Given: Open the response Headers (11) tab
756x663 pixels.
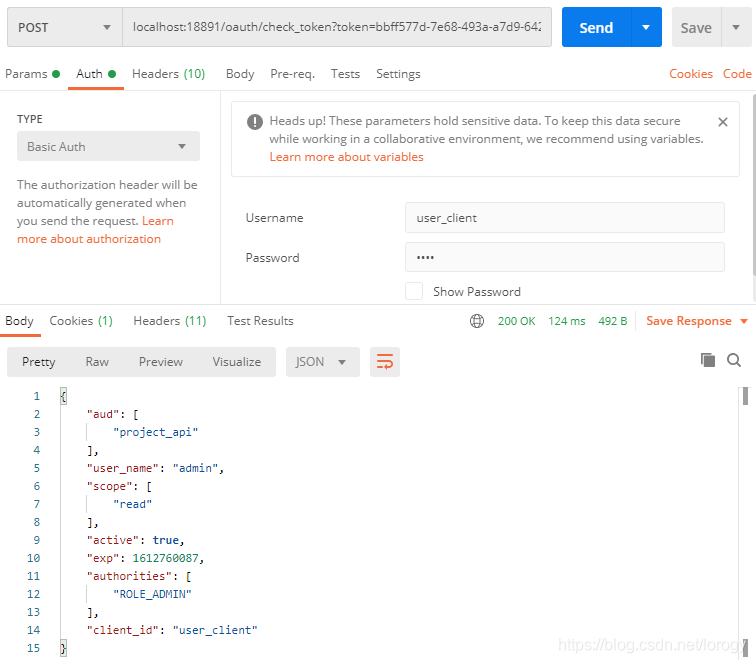Looking at the screenshot, I should [x=170, y=321].
